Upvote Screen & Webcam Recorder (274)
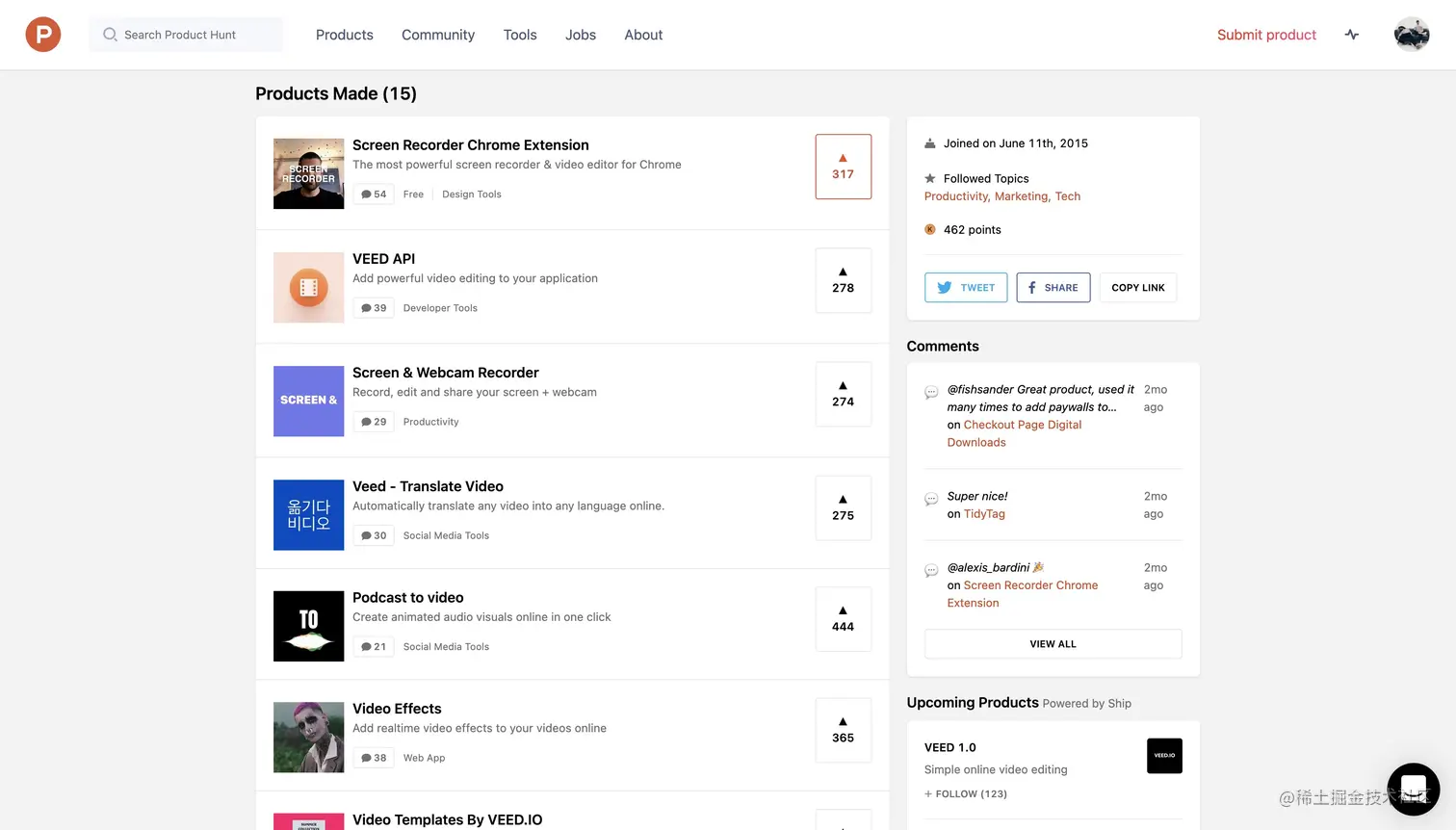 (844, 394)
